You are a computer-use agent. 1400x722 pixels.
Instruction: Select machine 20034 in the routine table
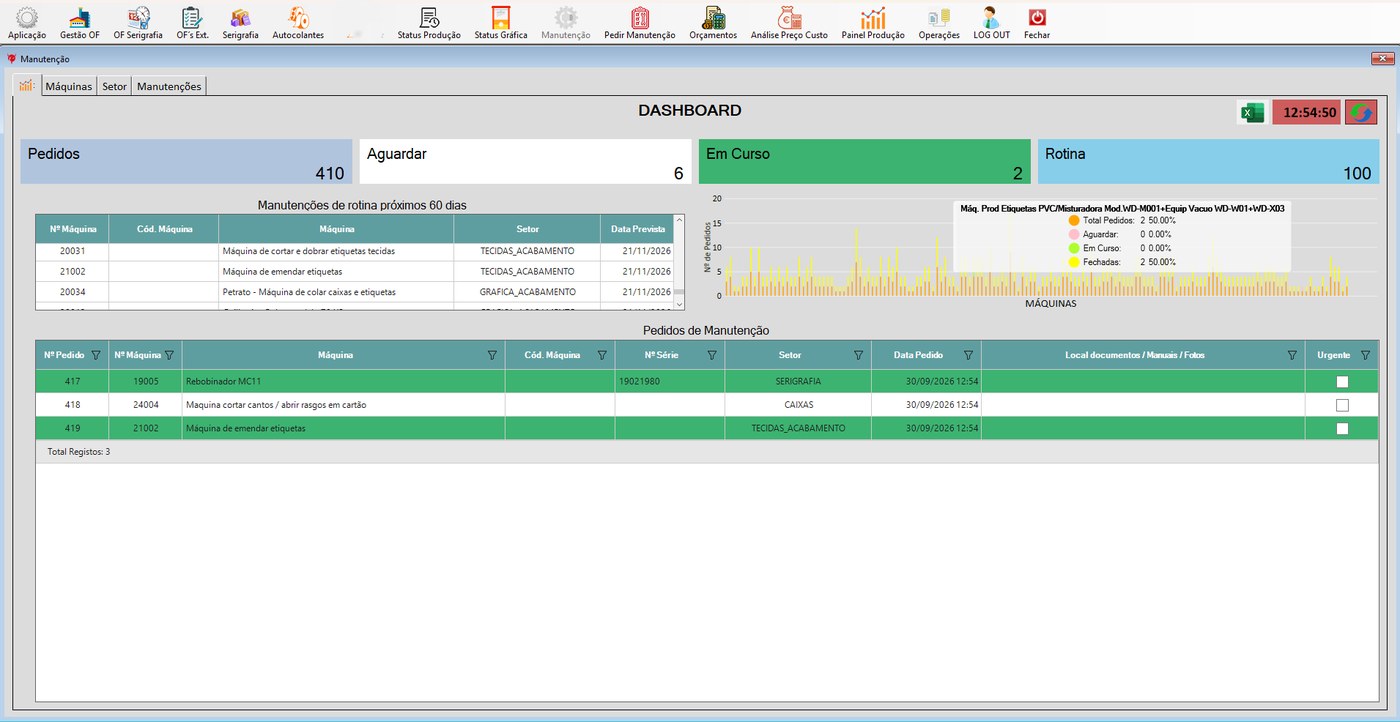coord(72,292)
